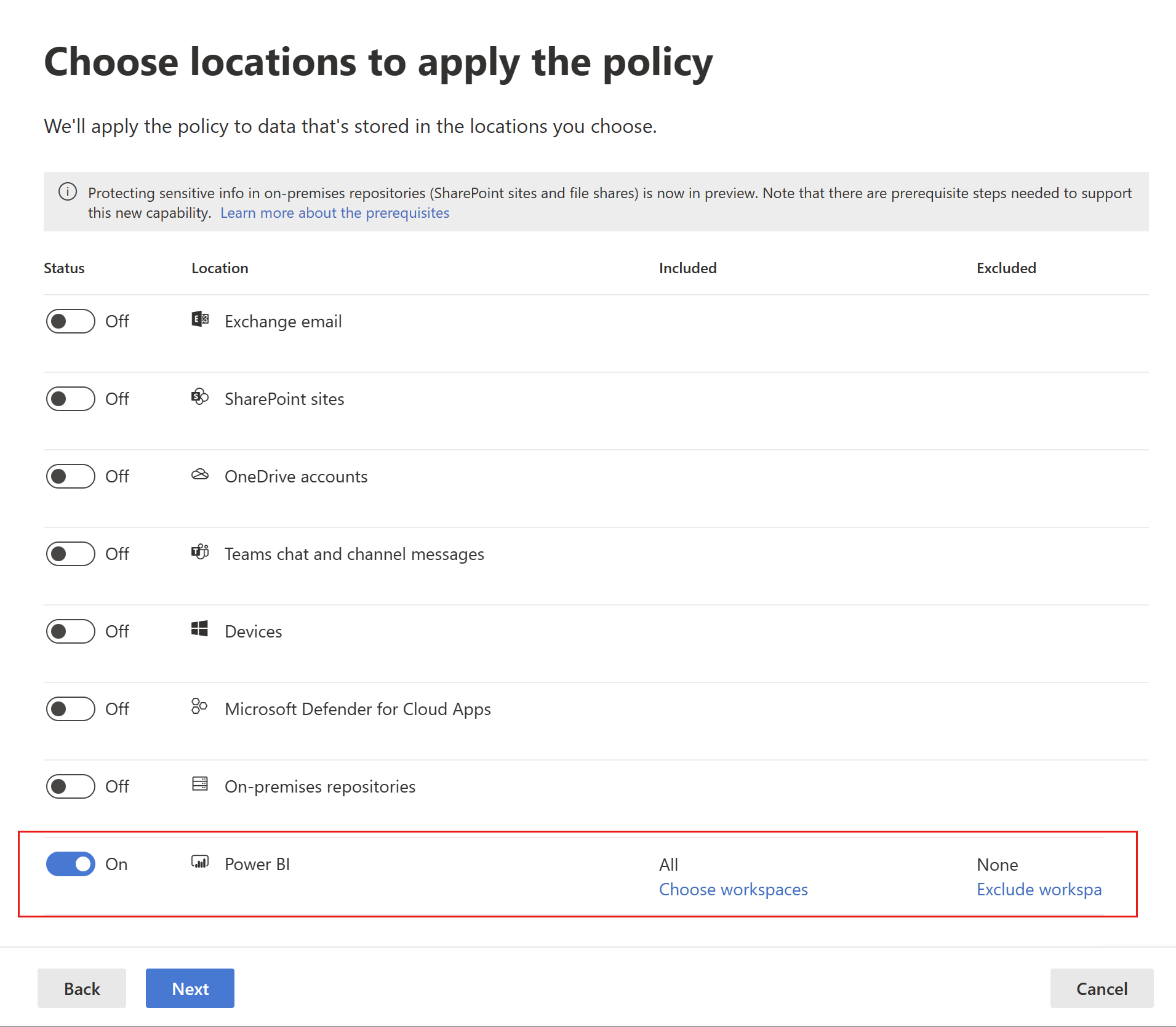Click the Exchange email icon
The image size is (1176, 1027).
pos(200,319)
